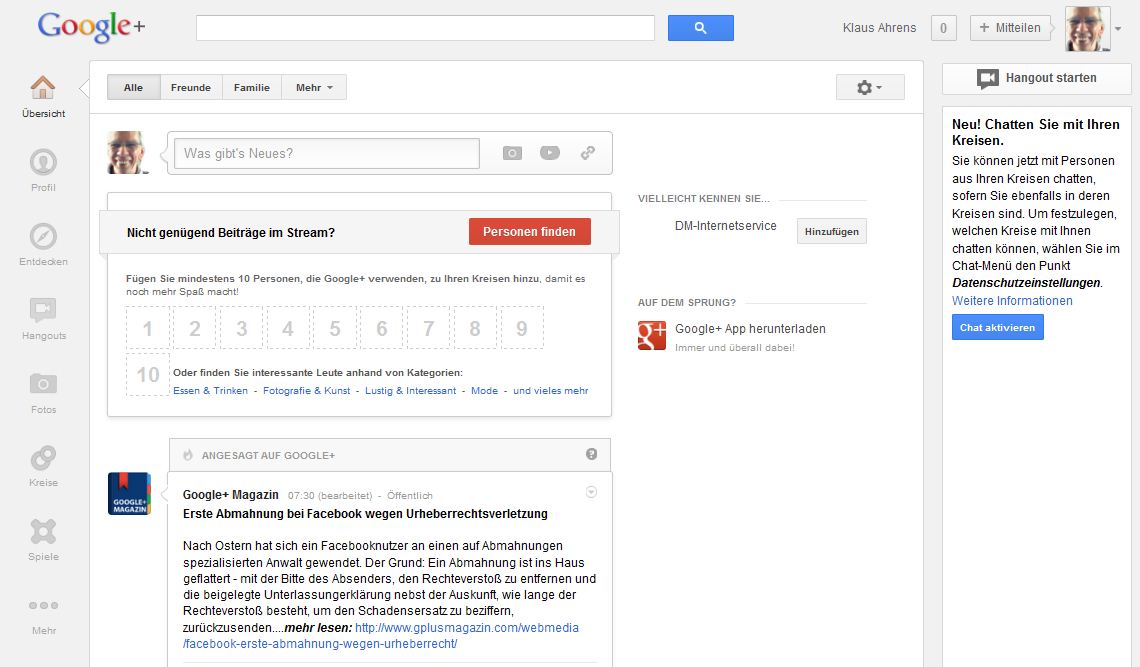Click Google+ App herunterladen
This screenshot has height=667, width=1140.
point(750,329)
